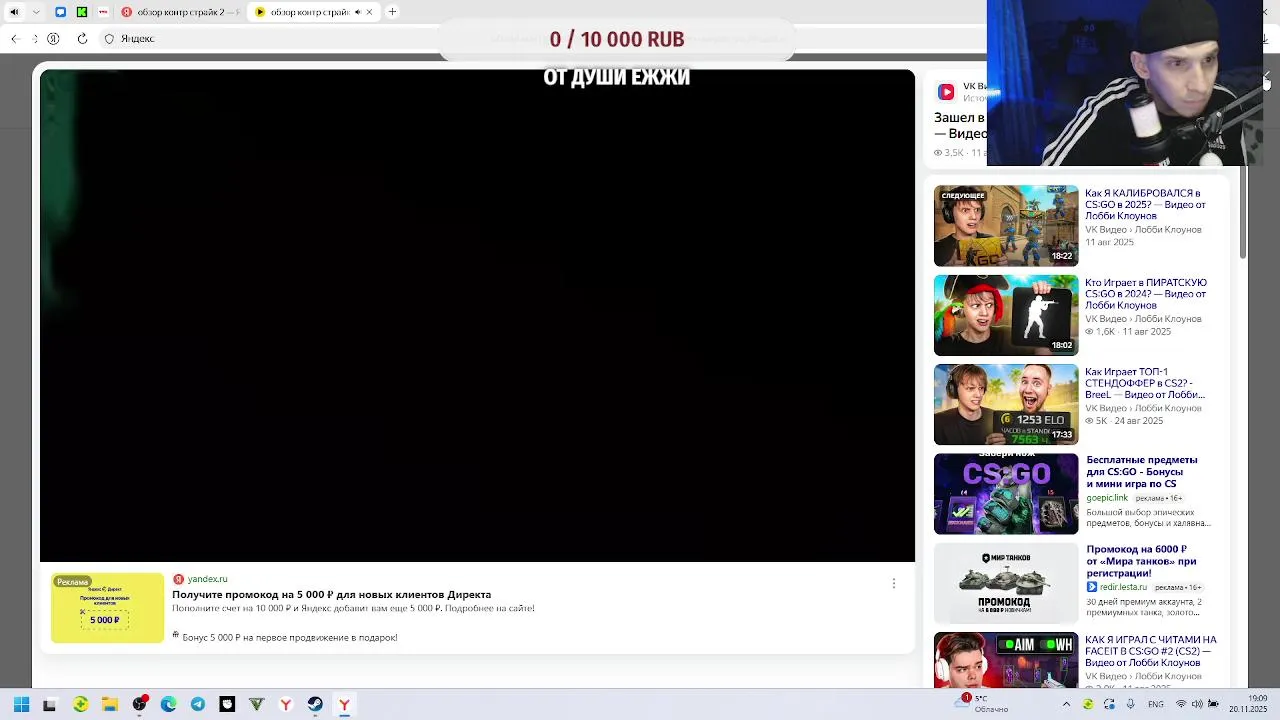Viewport: 1280px width, 720px height.
Task: Mute the browser sound via speaker icon
Action: (14, 12)
